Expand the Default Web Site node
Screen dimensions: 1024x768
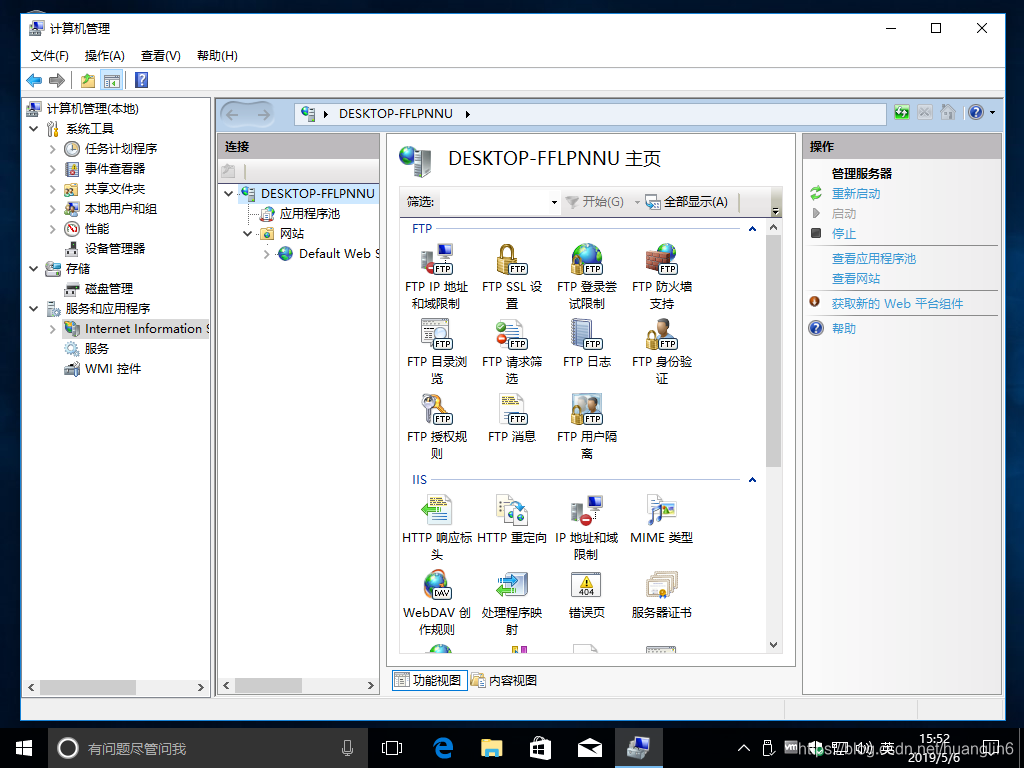coord(266,254)
